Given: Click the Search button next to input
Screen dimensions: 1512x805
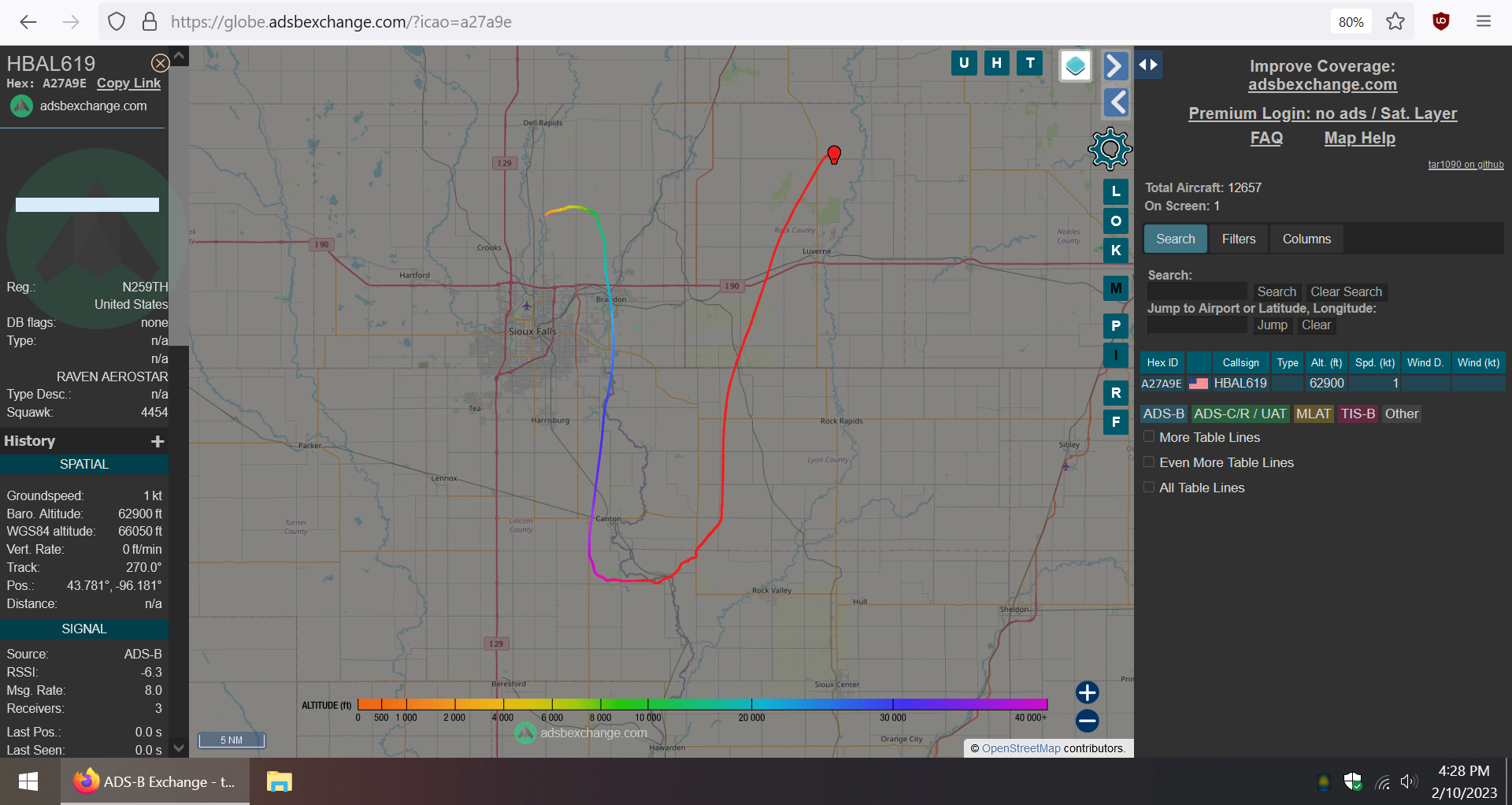Looking at the screenshot, I should point(1277,291).
